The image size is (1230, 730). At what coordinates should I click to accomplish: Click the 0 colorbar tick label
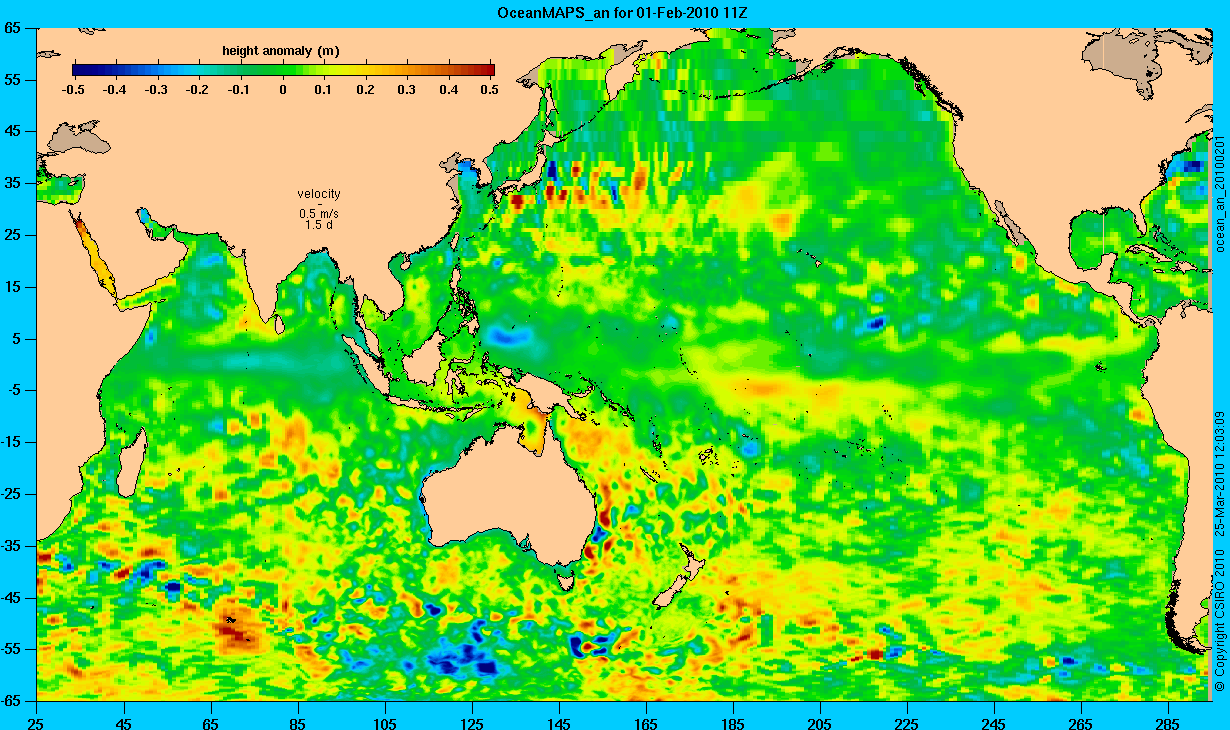[284, 90]
